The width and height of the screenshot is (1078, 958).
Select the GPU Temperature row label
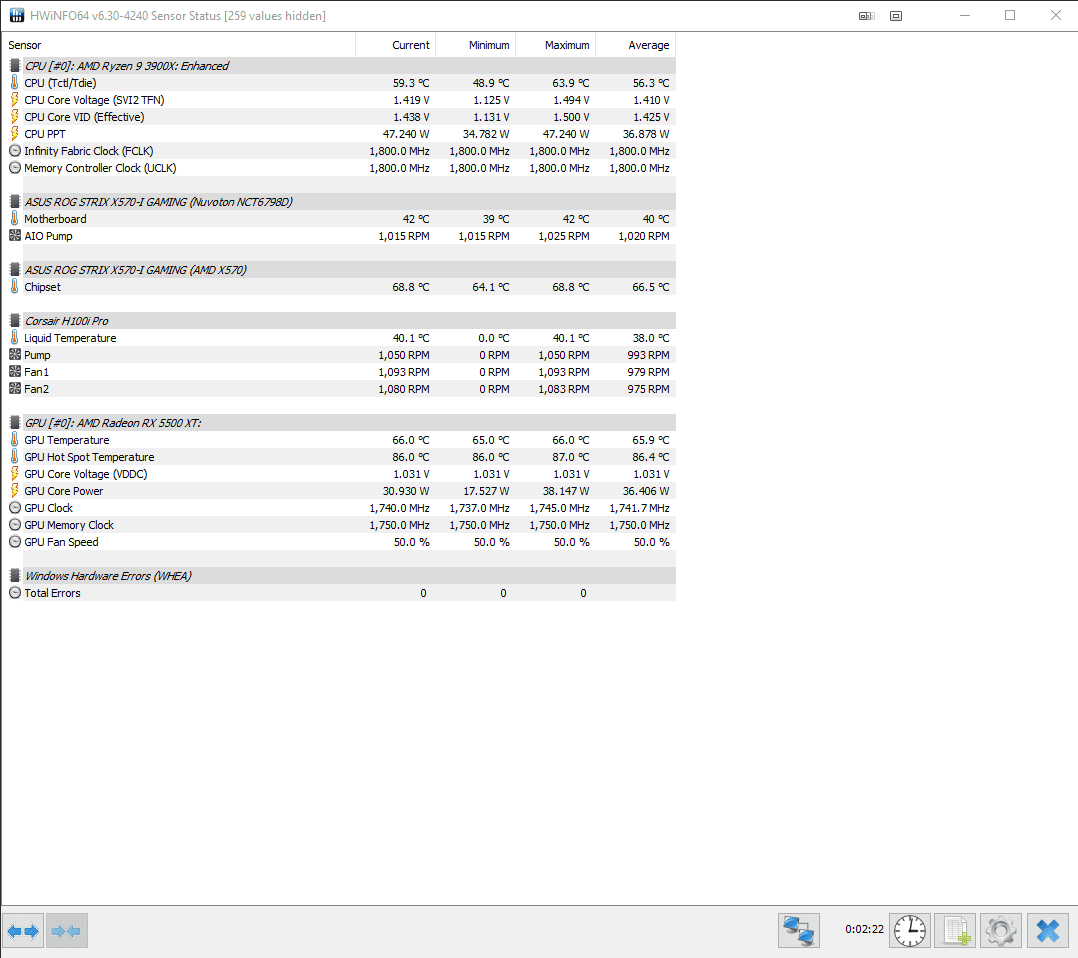click(67, 439)
